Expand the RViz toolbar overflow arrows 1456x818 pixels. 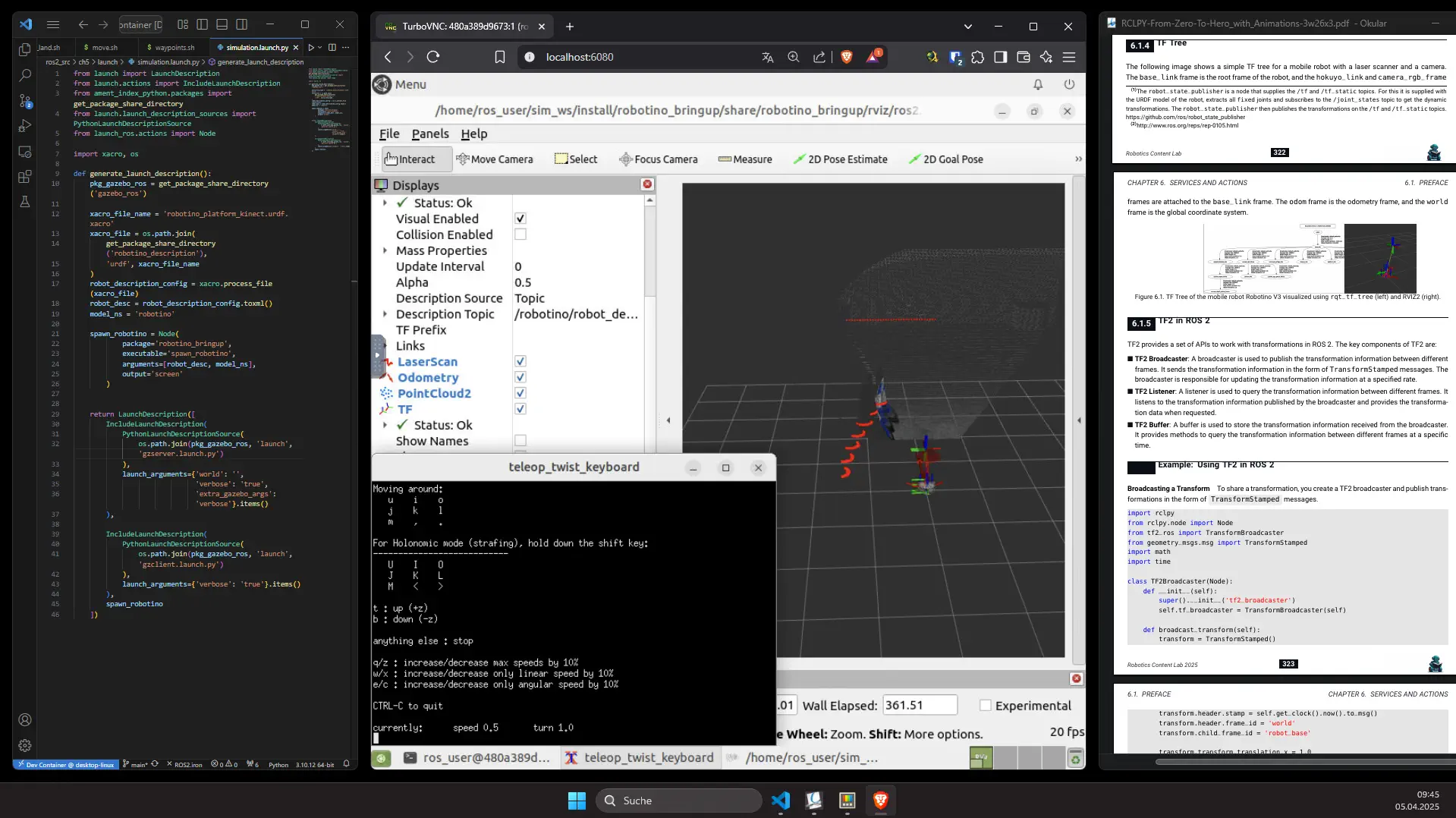(x=1078, y=159)
